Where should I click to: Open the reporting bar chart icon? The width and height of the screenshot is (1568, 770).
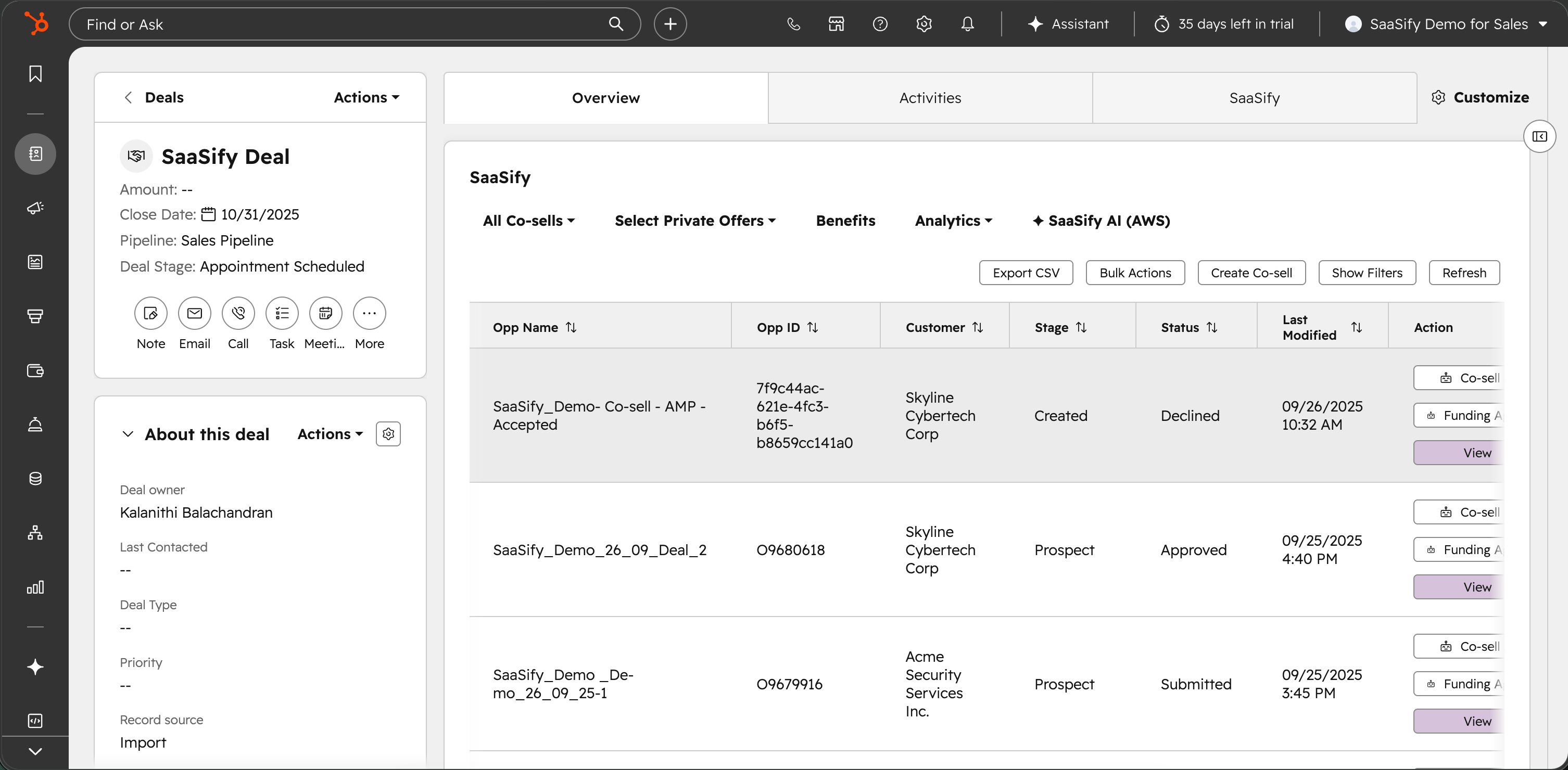[35, 587]
